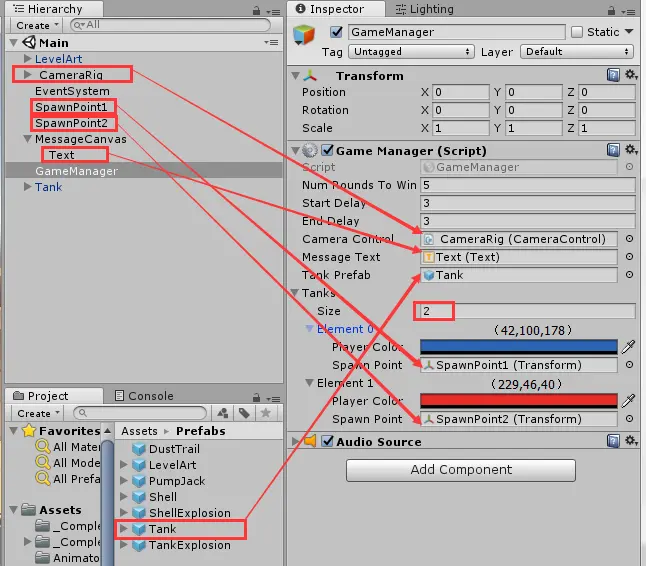Open Audio Source gear settings menu
The image size is (646, 566).
[631, 440]
